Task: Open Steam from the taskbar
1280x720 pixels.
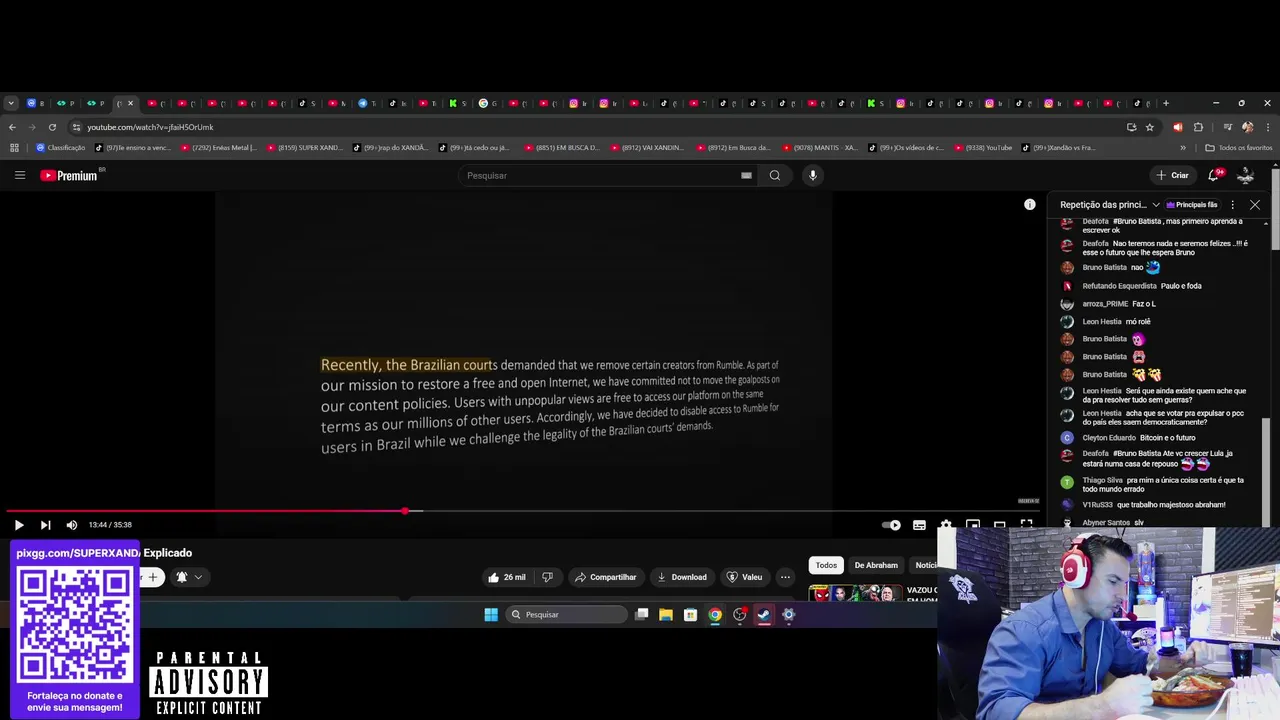Action: [x=764, y=615]
